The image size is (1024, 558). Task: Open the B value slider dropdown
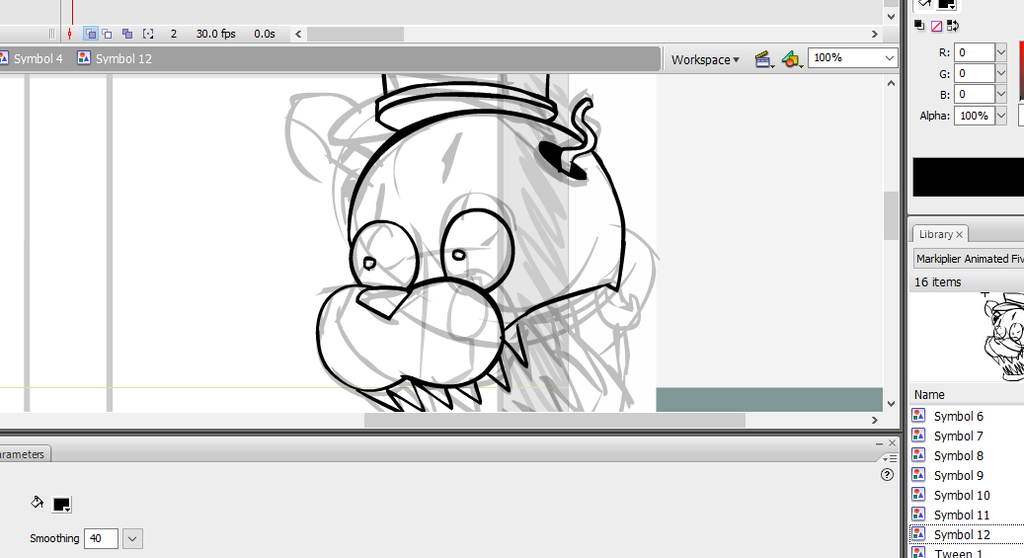[1000, 94]
